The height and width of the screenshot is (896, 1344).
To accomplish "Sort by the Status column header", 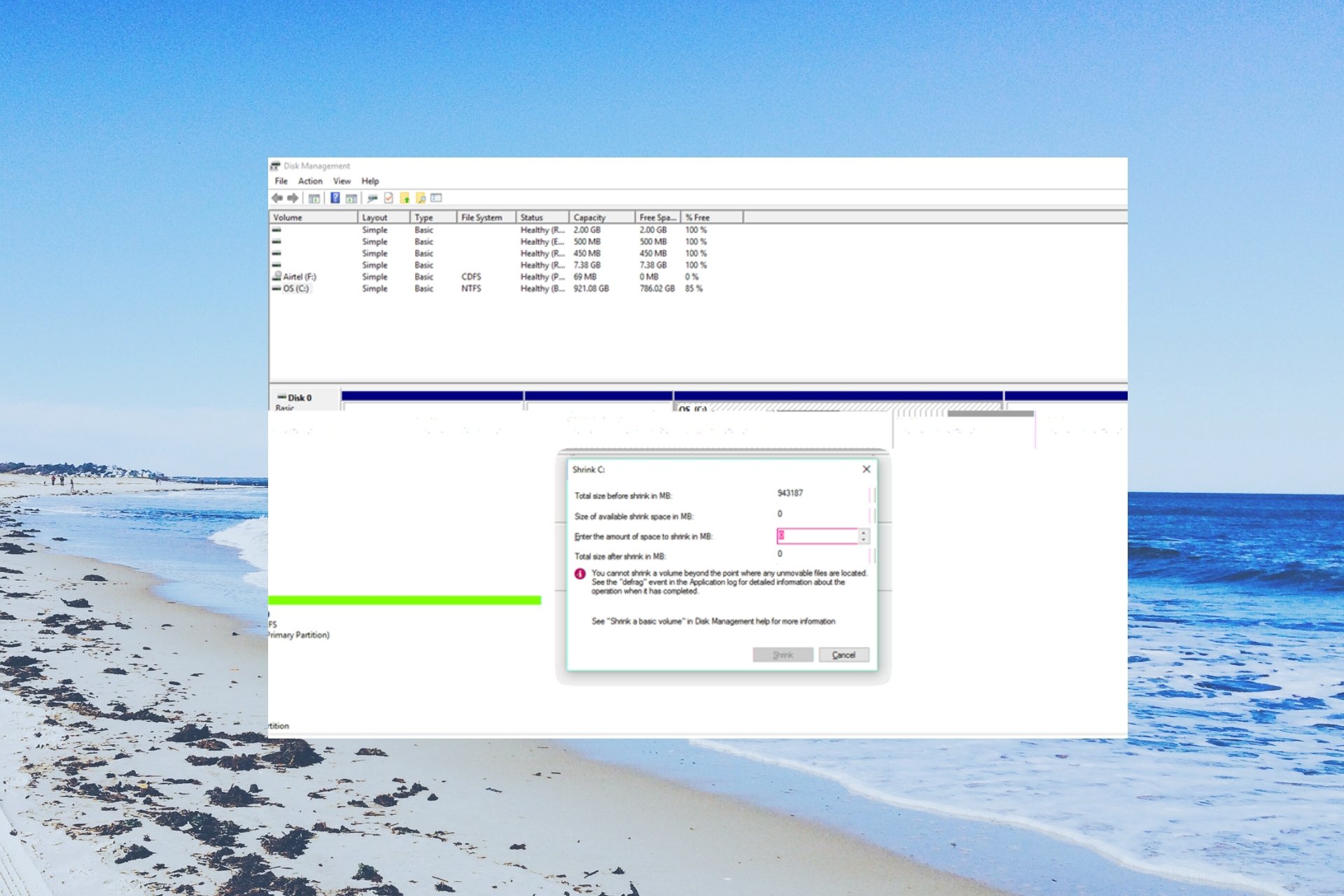I will 542,218.
